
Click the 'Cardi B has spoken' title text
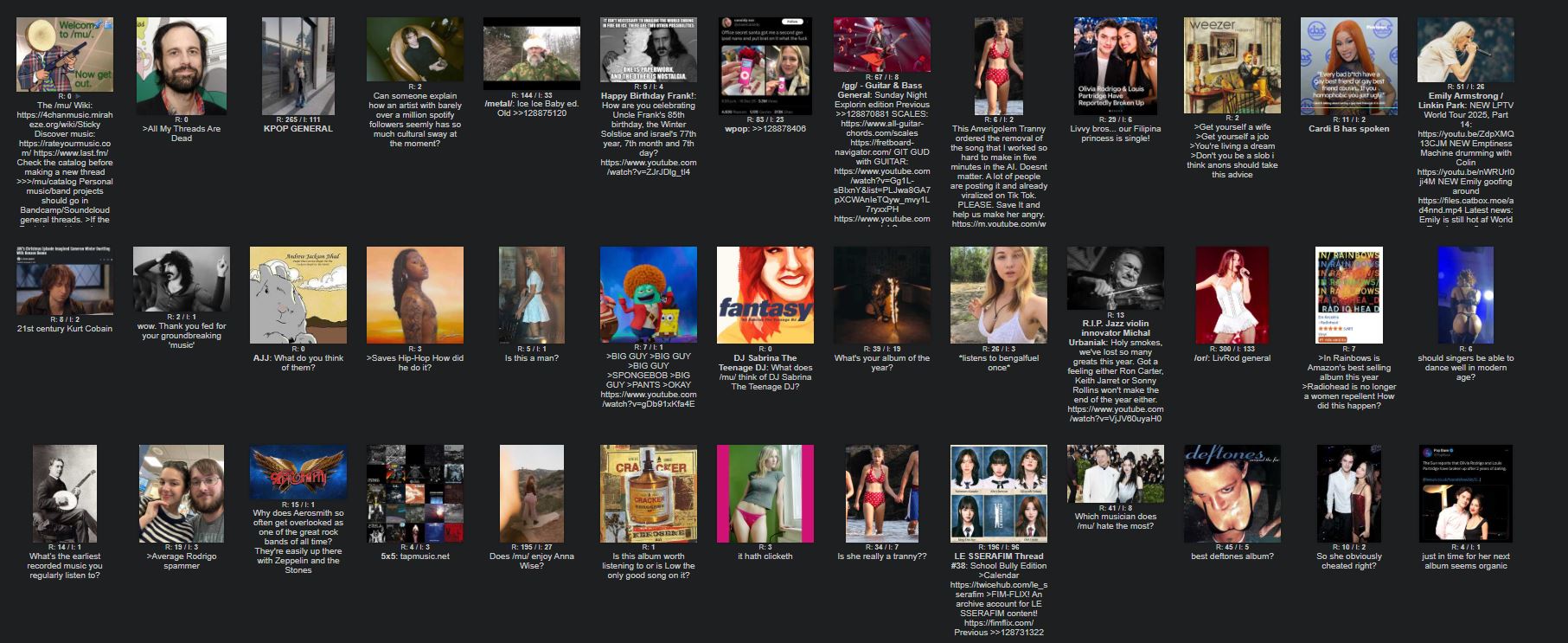(1349, 129)
